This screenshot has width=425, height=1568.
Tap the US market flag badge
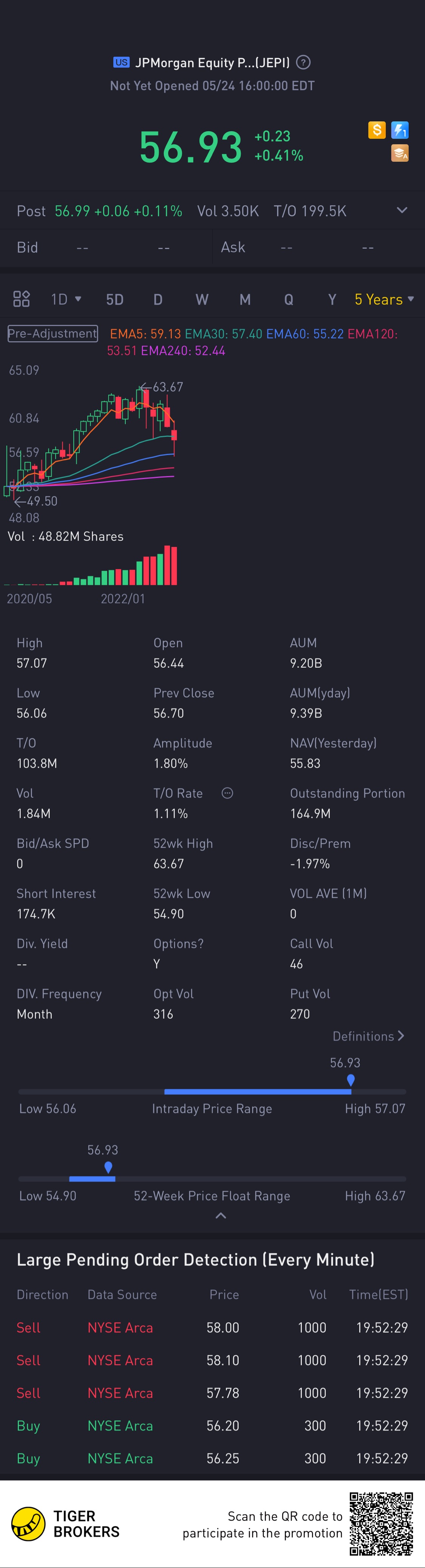[x=121, y=62]
